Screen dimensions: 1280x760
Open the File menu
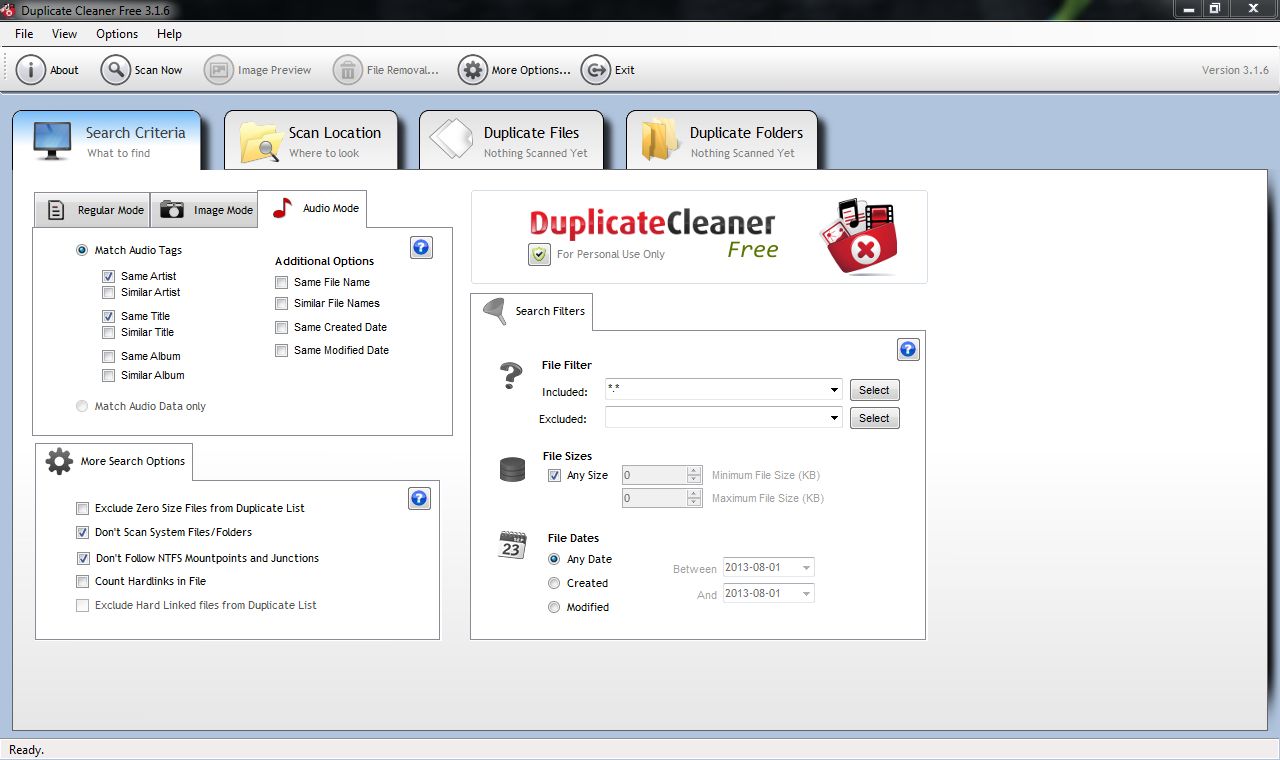[24, 34]
